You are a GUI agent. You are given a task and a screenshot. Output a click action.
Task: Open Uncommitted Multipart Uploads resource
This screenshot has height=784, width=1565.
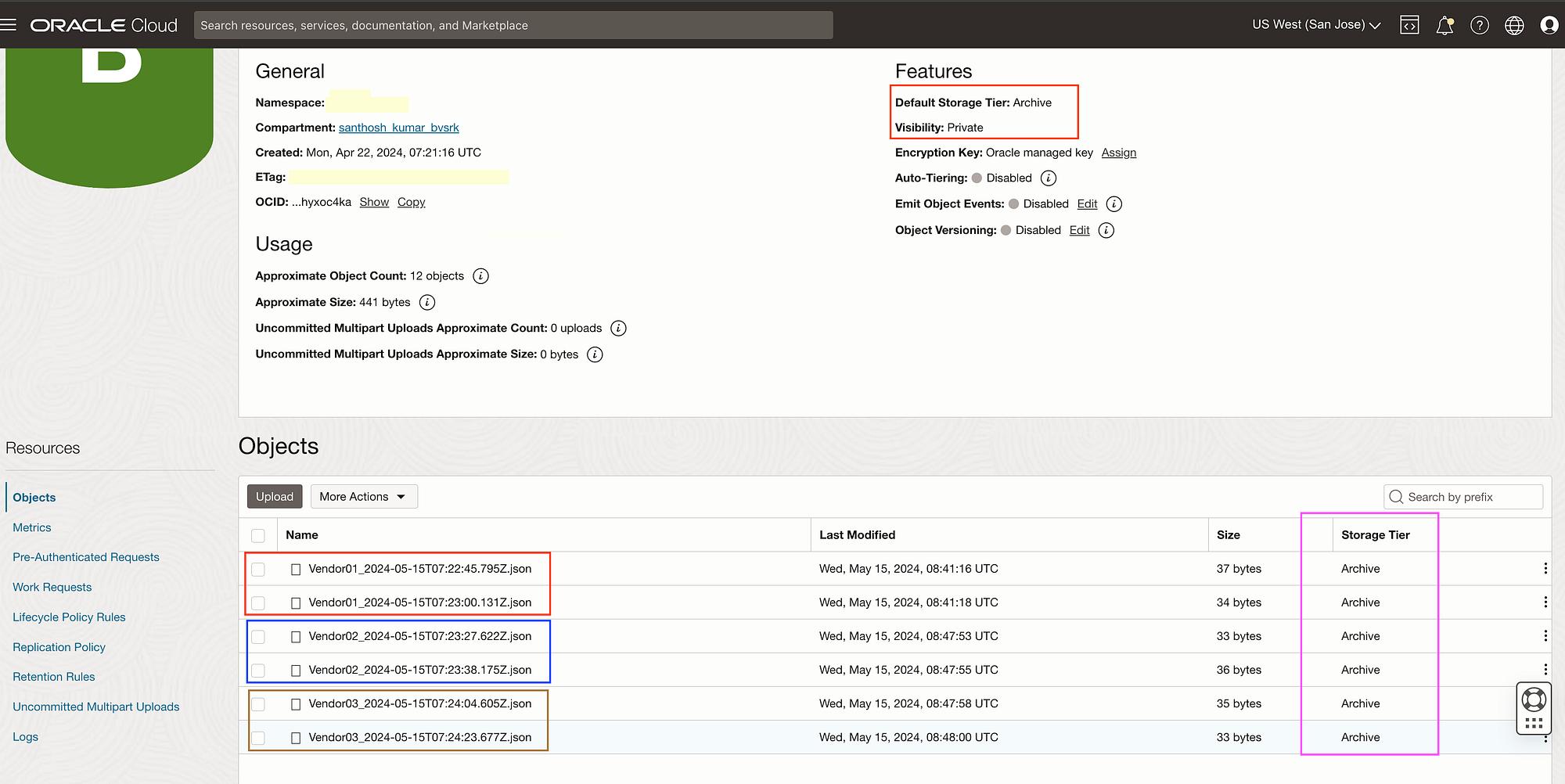pos(96,707)
